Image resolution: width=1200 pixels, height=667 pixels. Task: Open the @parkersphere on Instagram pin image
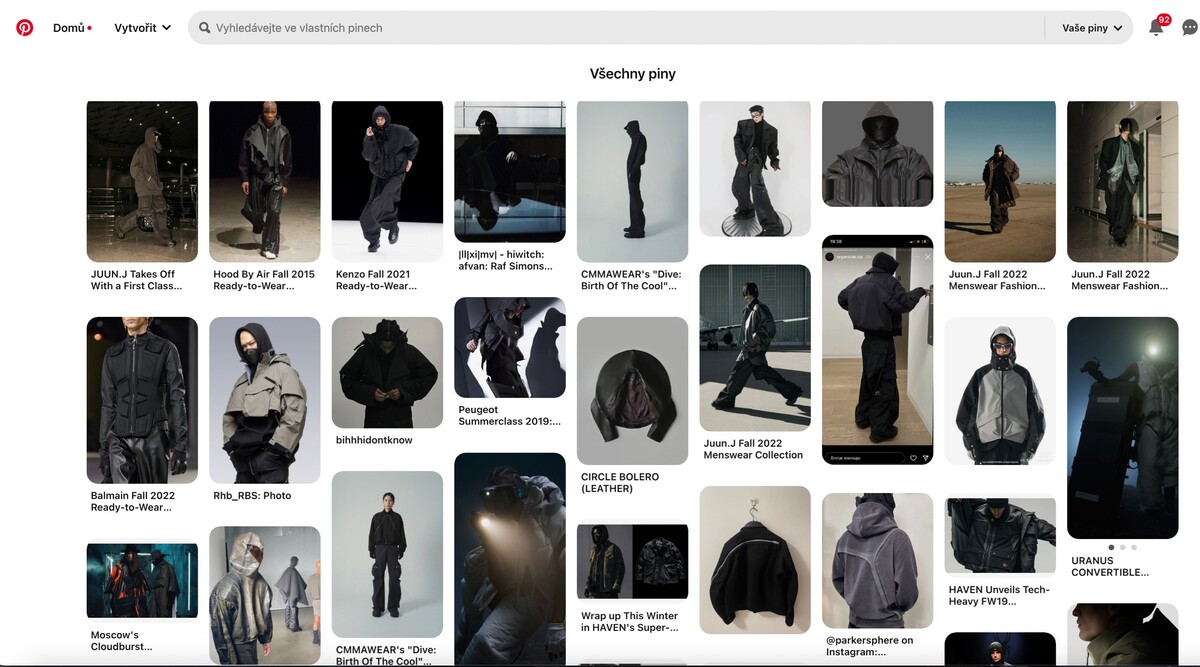coord(877,560)
